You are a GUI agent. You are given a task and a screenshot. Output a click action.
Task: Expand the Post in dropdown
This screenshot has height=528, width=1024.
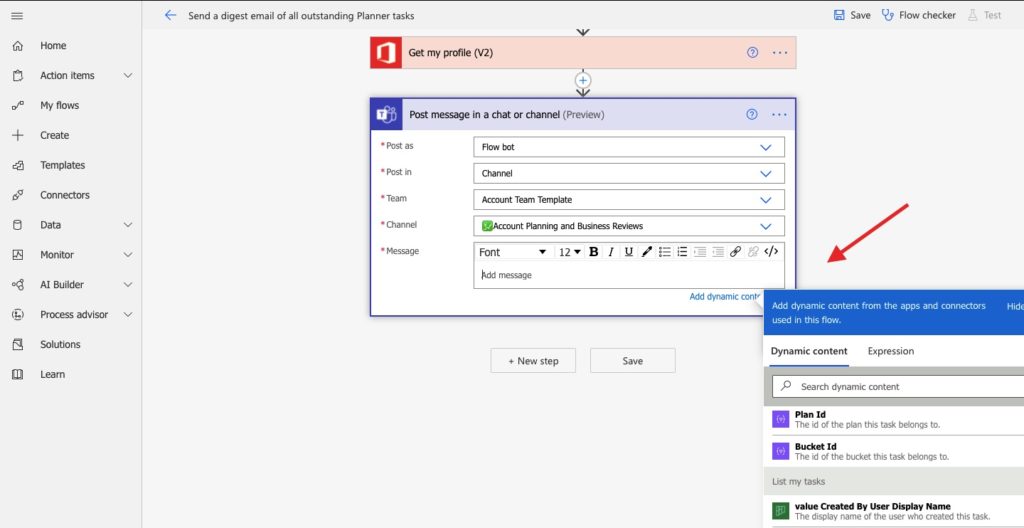(x=765, y=174)
